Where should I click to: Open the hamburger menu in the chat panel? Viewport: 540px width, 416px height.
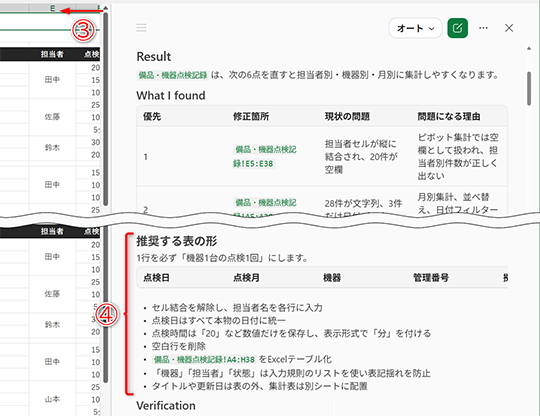(x=141, y=28)
